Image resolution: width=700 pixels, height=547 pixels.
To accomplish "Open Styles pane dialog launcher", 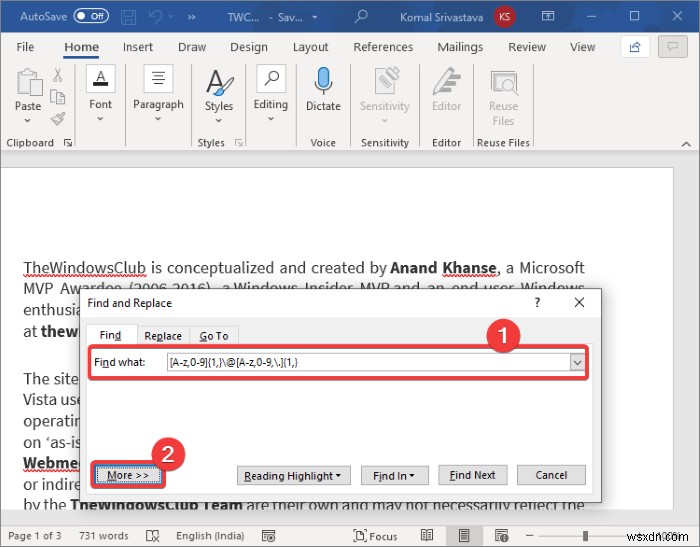I will (239, 142).
